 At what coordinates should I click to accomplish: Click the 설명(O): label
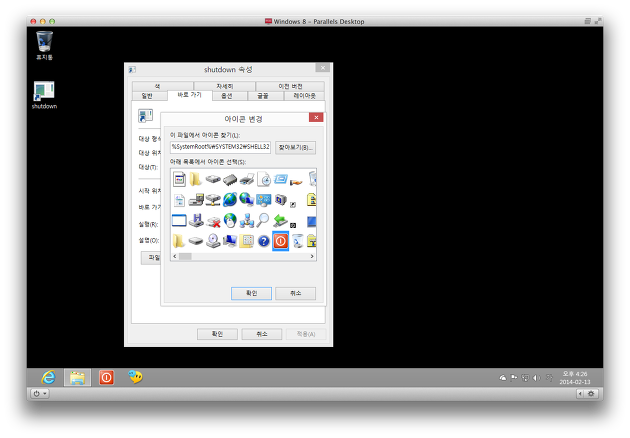[x=149, y=240]
